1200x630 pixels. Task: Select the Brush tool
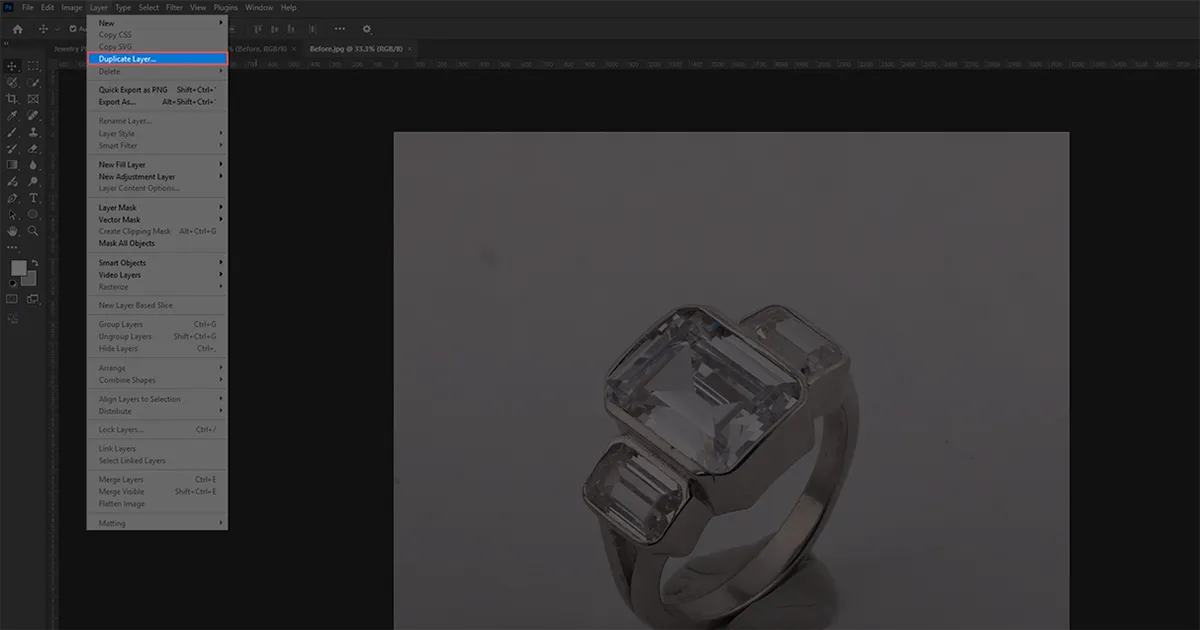(x=12, y=132)
